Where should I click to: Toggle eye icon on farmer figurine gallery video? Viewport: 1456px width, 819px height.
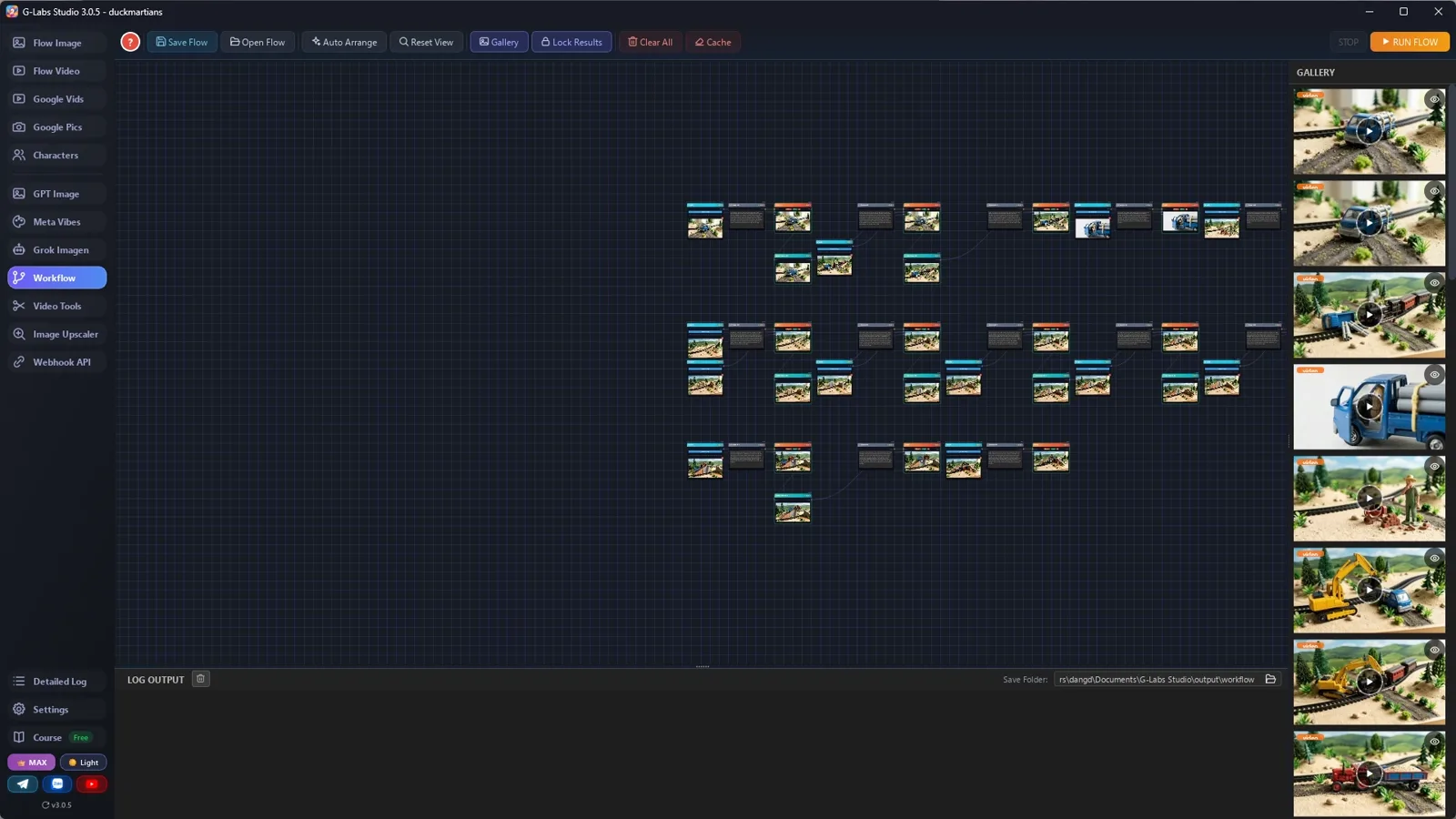tap(1434, 467)
